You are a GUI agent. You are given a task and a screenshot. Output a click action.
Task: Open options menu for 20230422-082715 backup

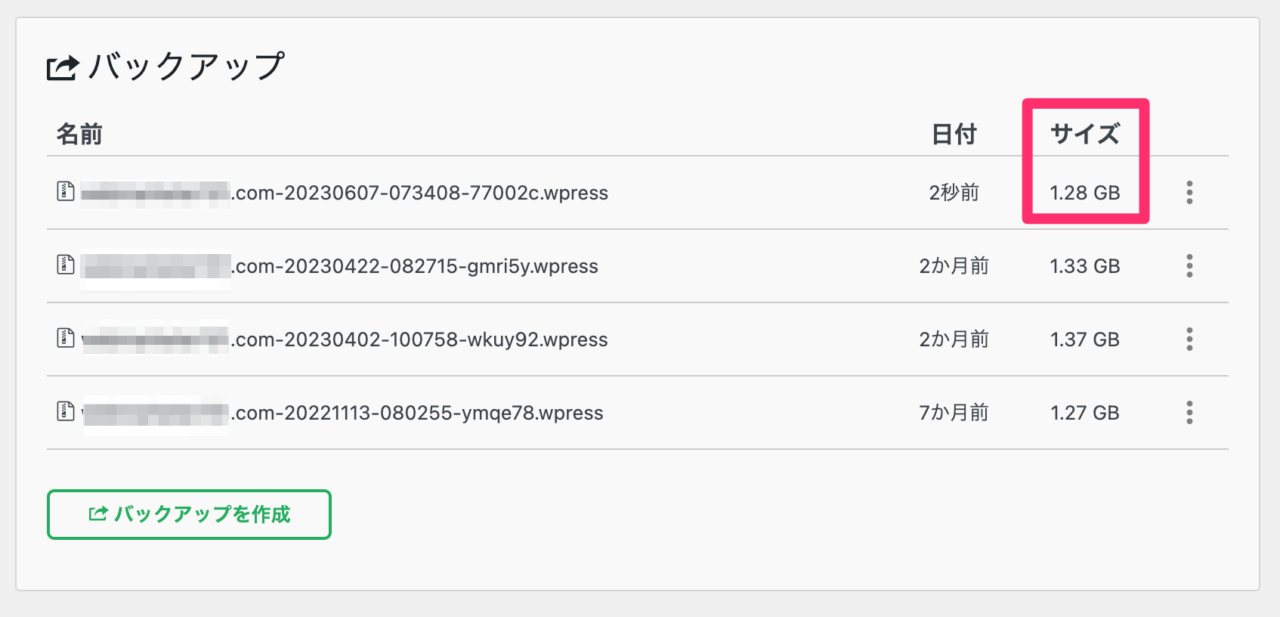coord(1189,266)
